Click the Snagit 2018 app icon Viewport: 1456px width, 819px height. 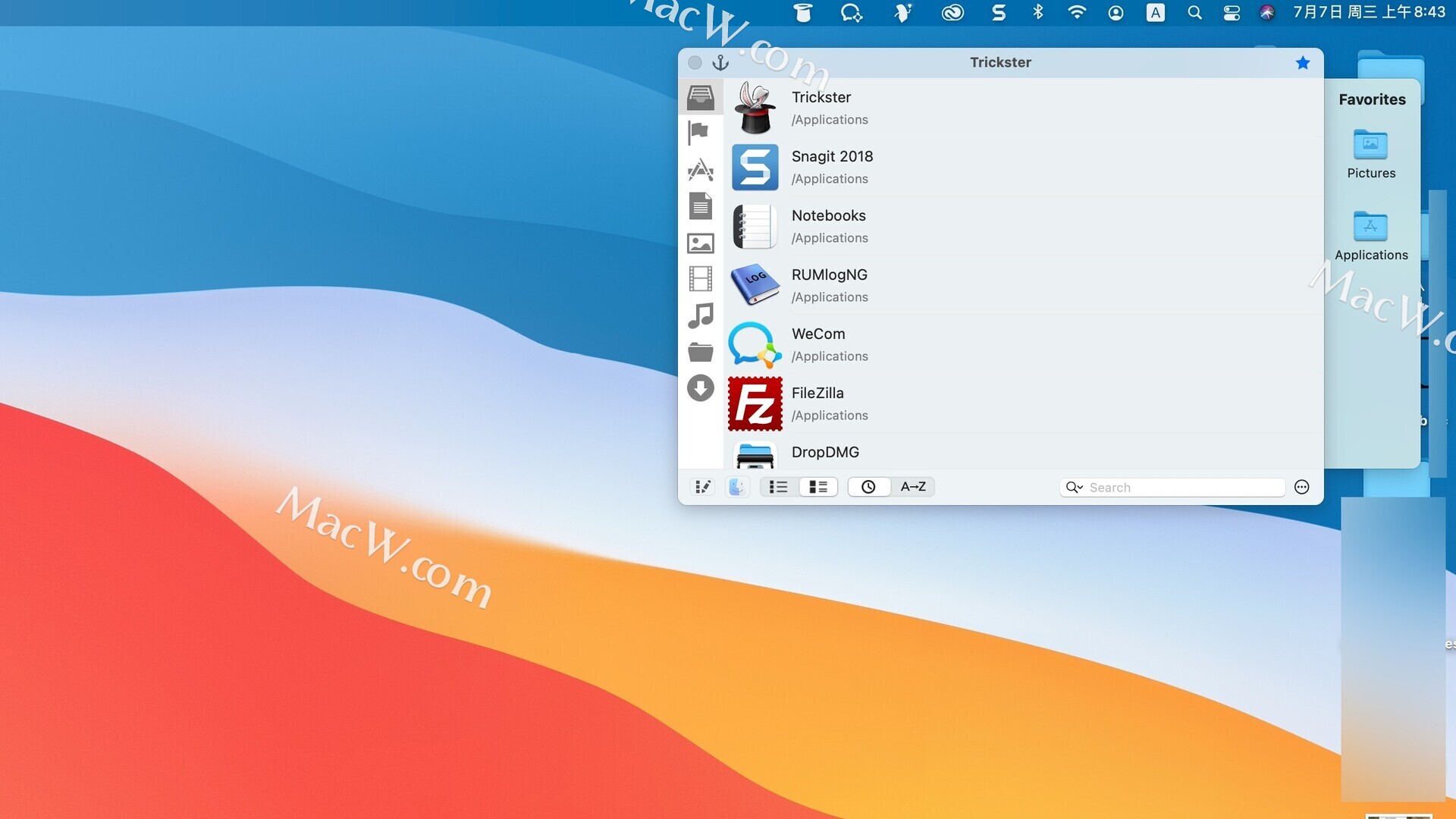click(755, 167)
